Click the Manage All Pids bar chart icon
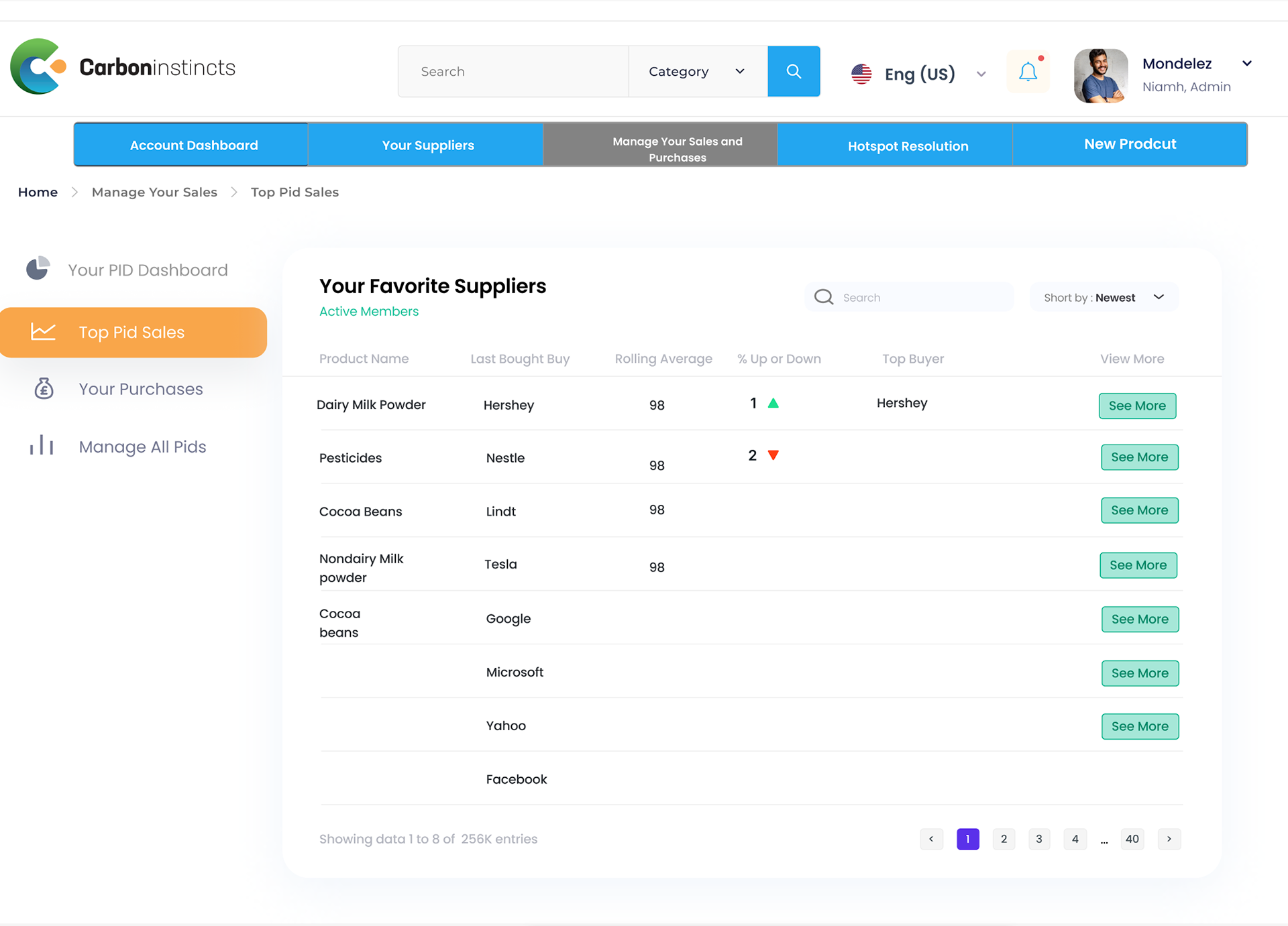This screenshot has height=926, width=1288. (42, 445)
